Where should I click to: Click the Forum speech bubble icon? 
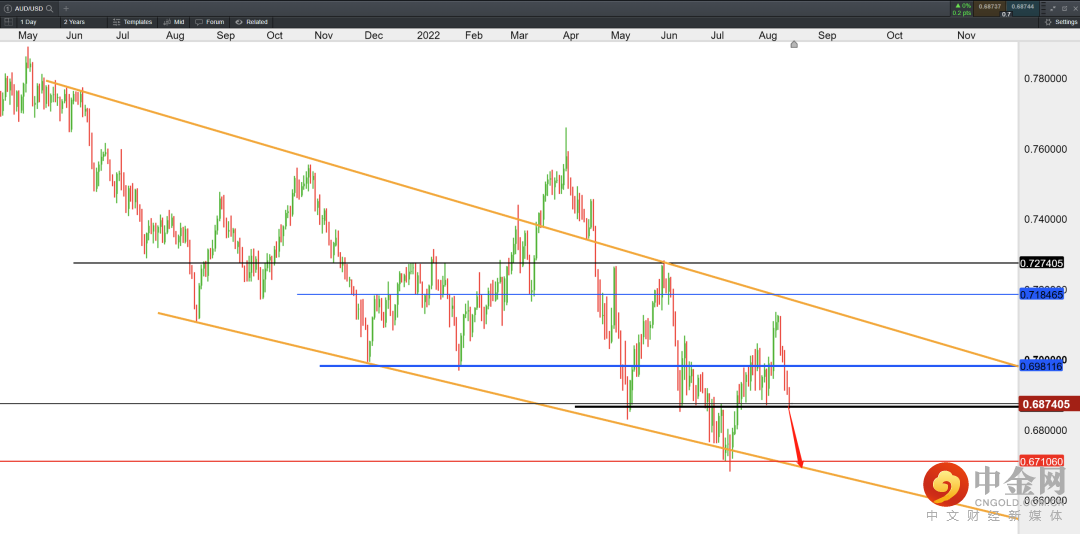click(199, 22)
